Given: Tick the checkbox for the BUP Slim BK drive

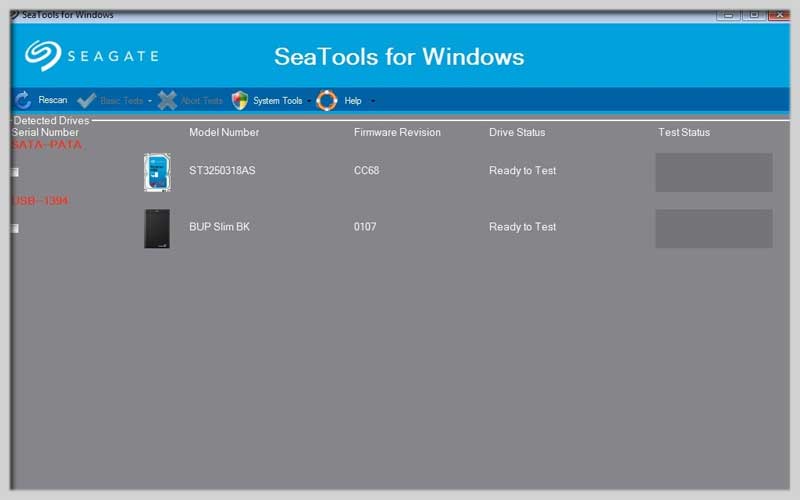Looking at the screenshot, I should (15, 228).
